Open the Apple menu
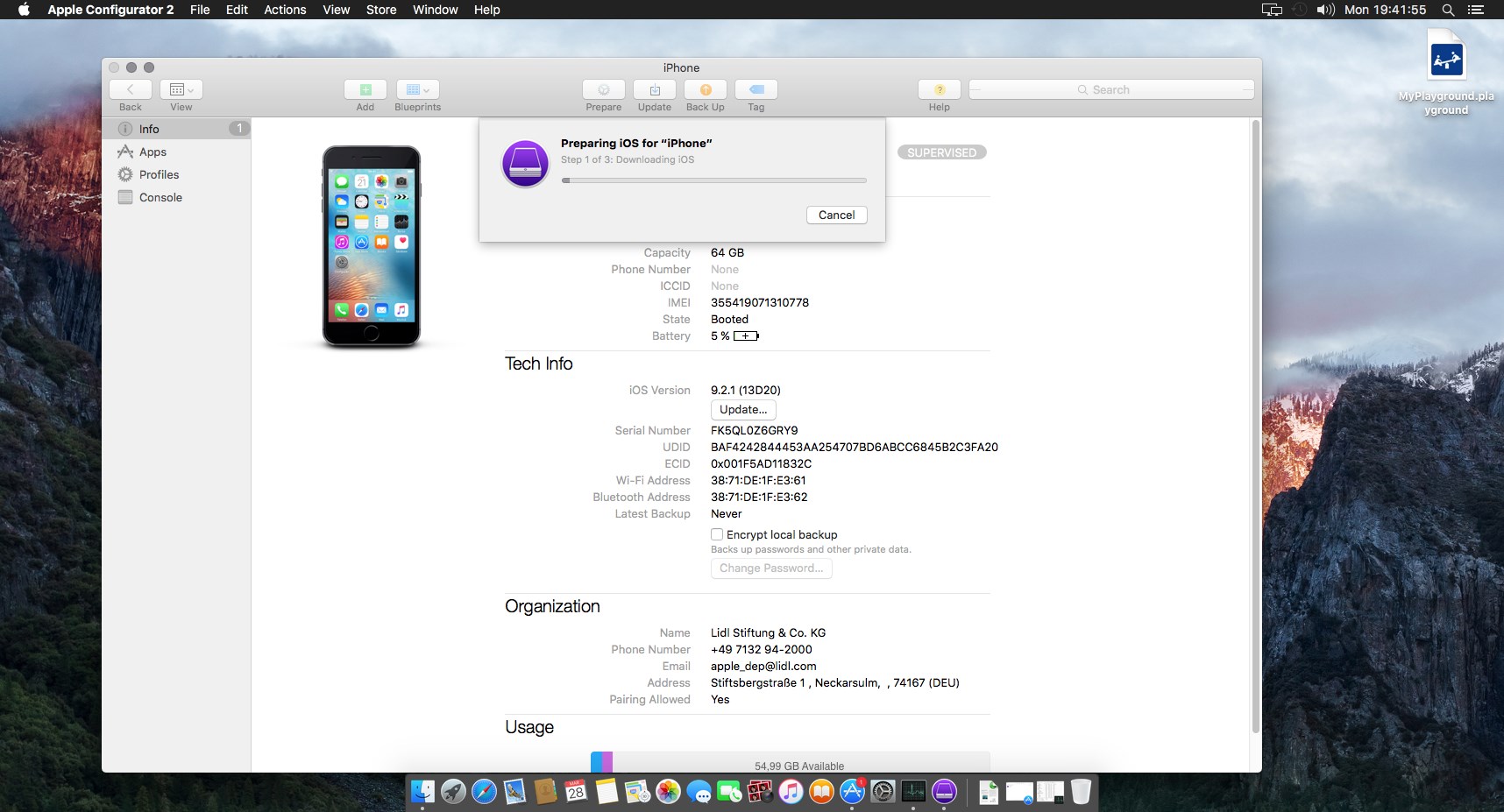 (x=24, y=10)
